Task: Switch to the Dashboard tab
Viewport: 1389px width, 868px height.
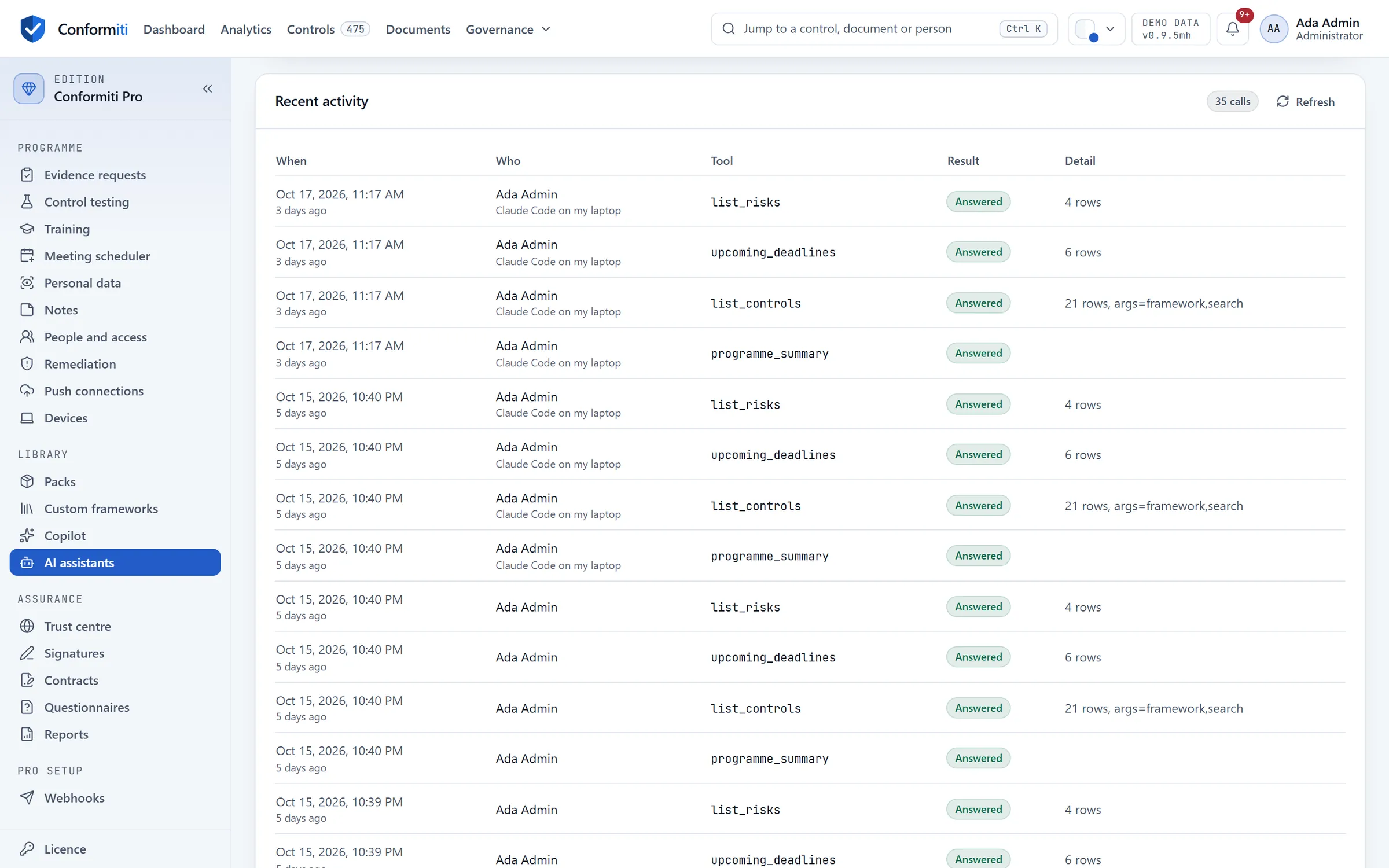Action: point(174,29)
